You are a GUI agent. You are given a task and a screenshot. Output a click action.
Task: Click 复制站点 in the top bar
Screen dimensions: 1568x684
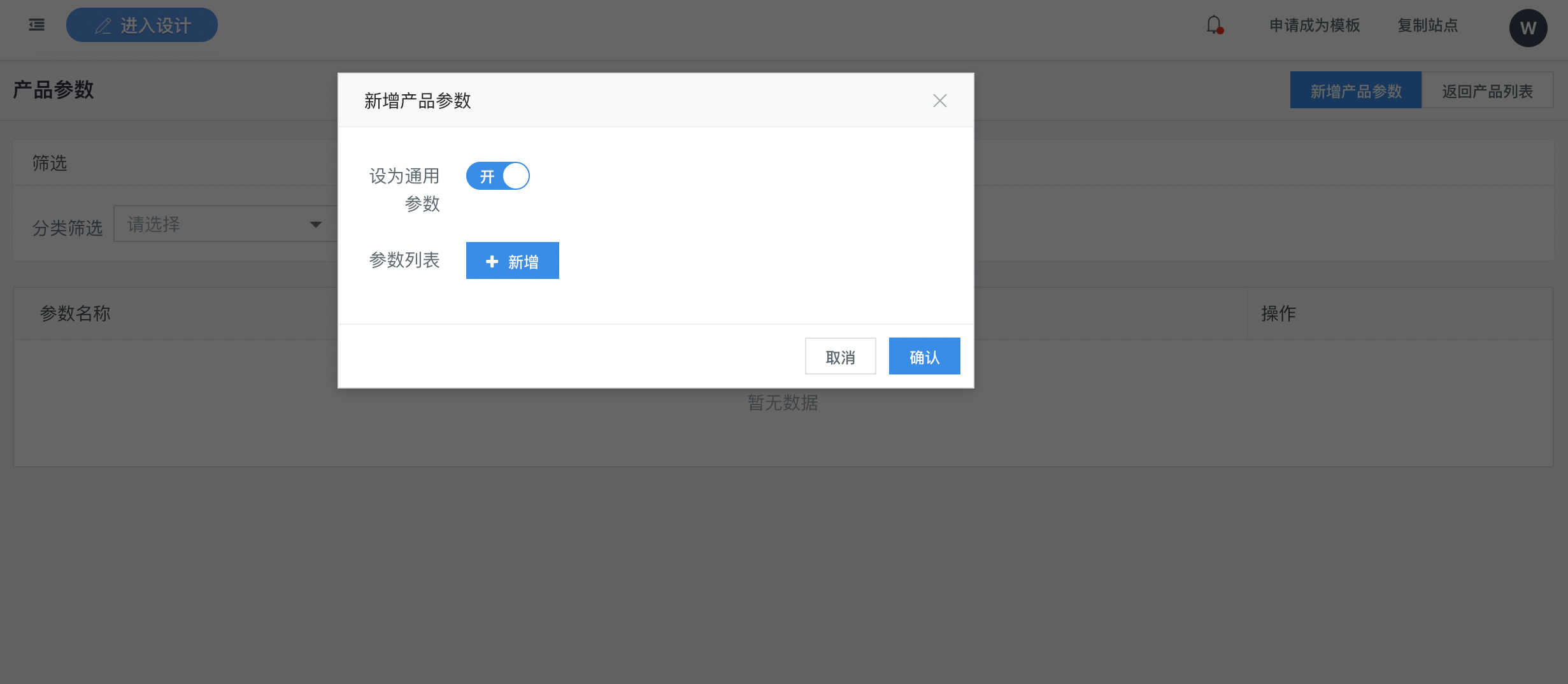coord(1427,25)
